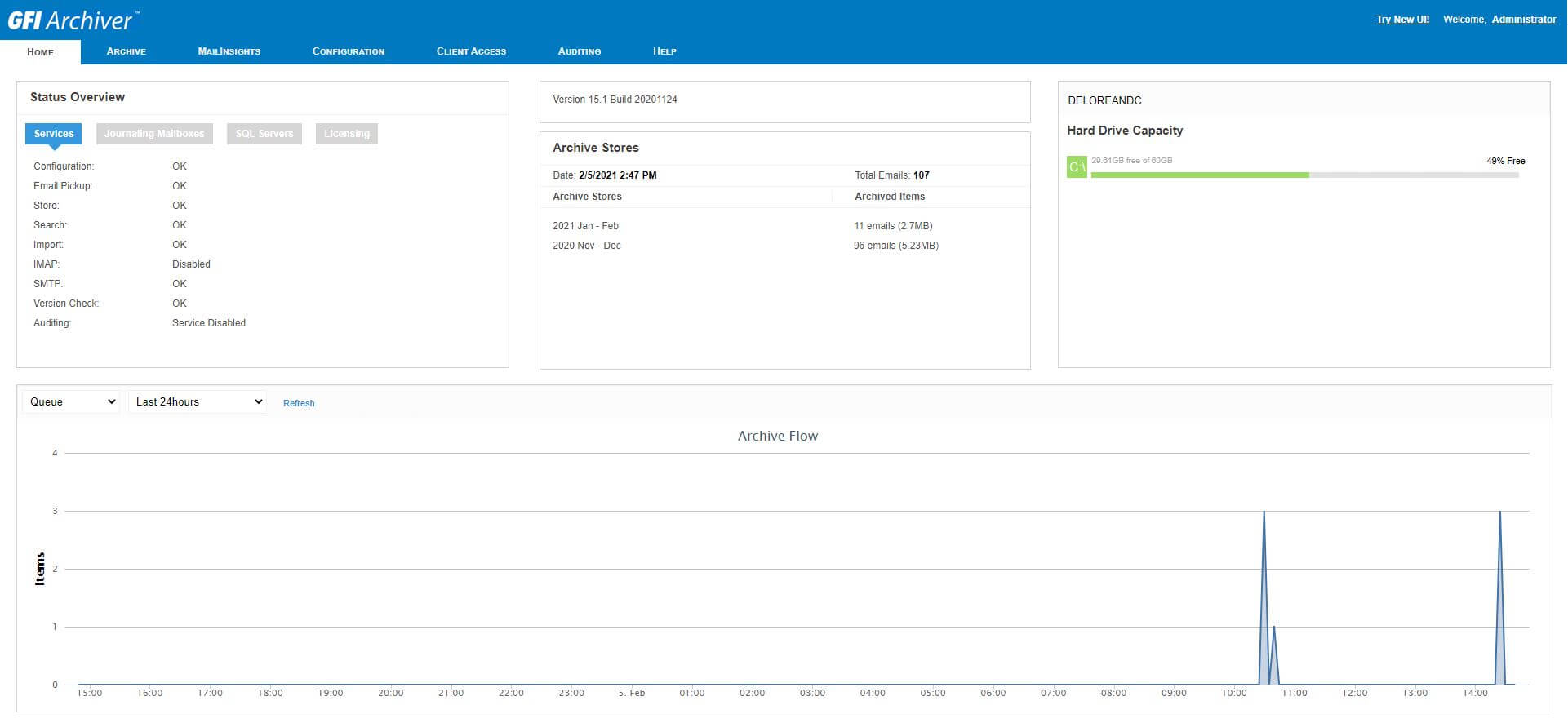Click the Version 15.1 Build 20201124 text
The image size is (1568, 723).
615,100
